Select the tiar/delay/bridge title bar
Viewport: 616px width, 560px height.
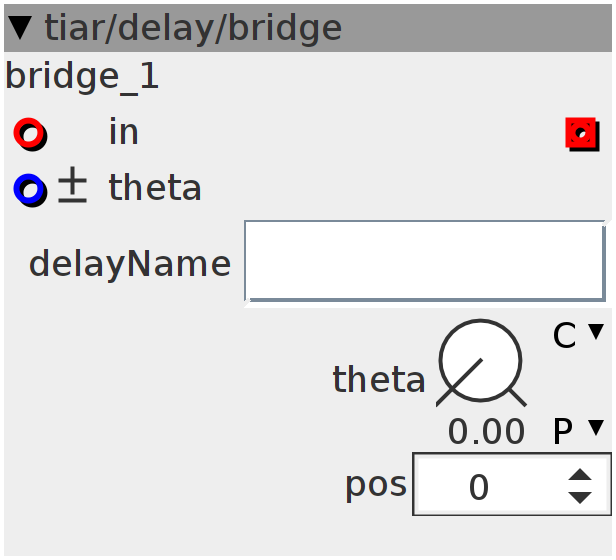[x=308, y=28]
